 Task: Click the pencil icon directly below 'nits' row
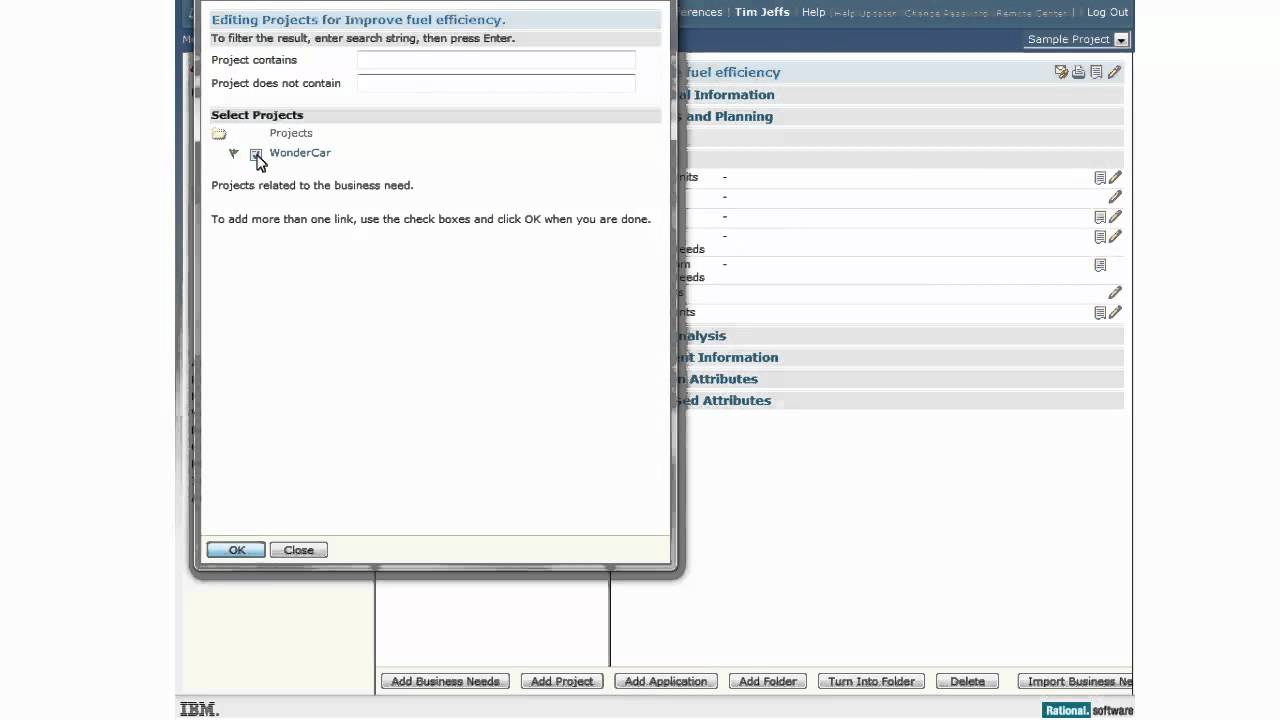[x=1115, y=197]
